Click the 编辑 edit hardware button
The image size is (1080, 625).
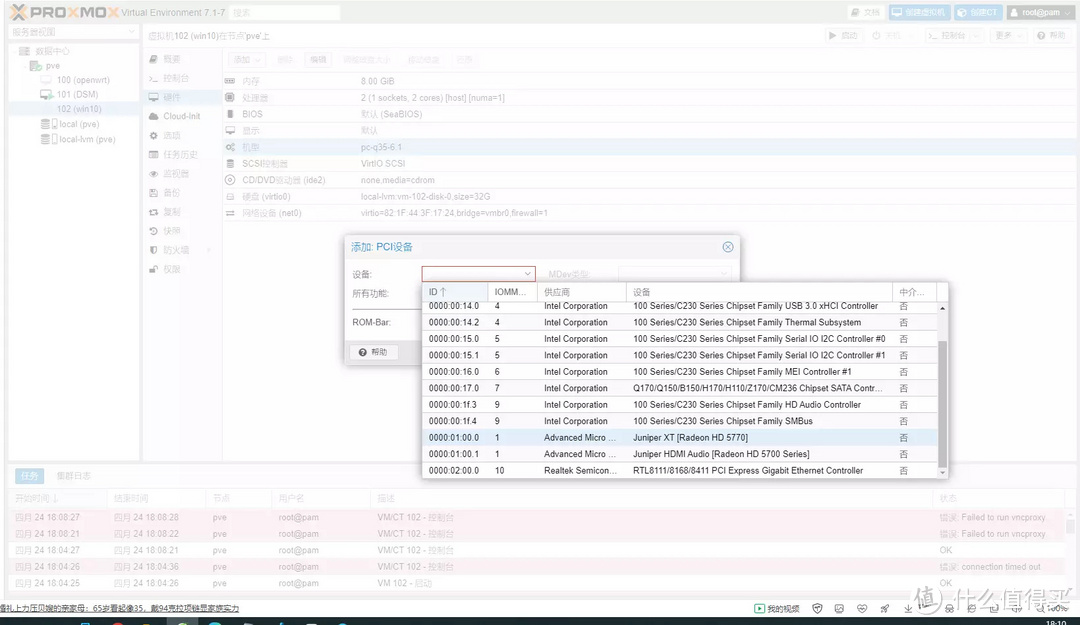[318, 60]
